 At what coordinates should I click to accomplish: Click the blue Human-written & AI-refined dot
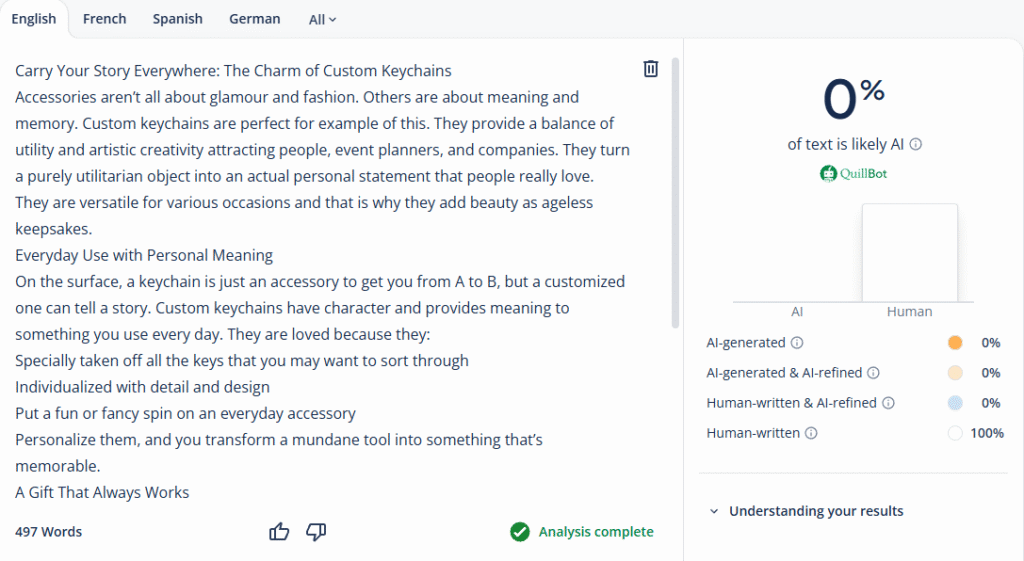pyautogui.click(x=954, y=403)
